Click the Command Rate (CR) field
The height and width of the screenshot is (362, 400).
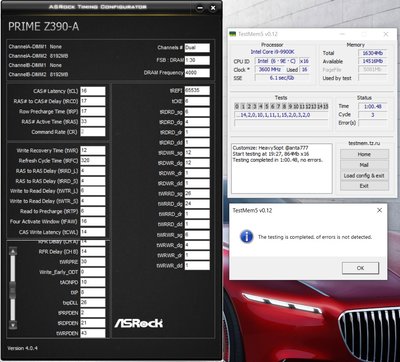click(93, 132)
